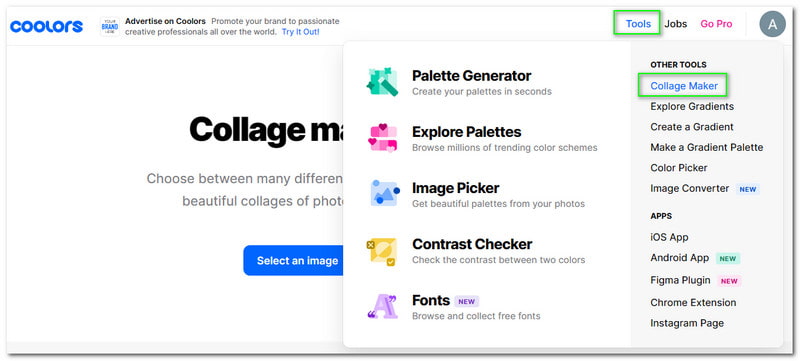Image resolution: width=800 pixels, height=361 pixels.
Task: Click the Contrast Checker yellow icon
Action: click(x=381, y=250)
